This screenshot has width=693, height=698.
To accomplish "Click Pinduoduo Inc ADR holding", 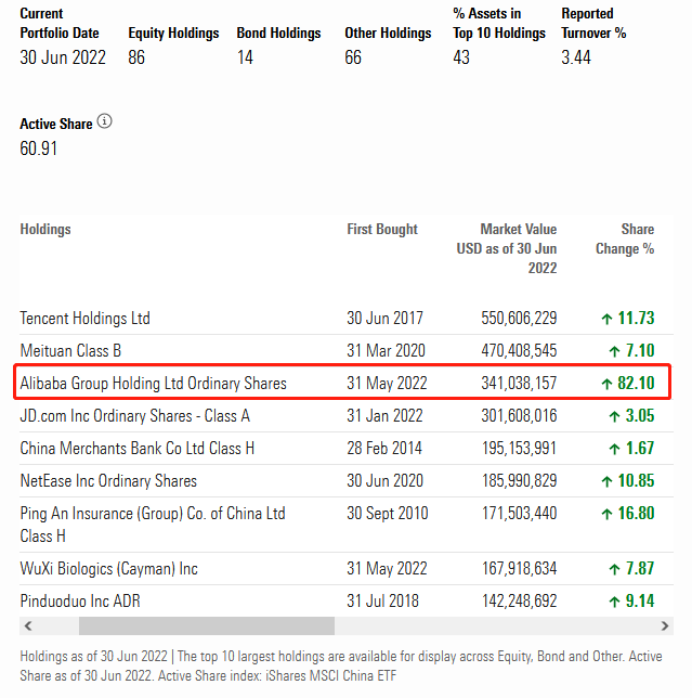I will click(x=80, y=601).
